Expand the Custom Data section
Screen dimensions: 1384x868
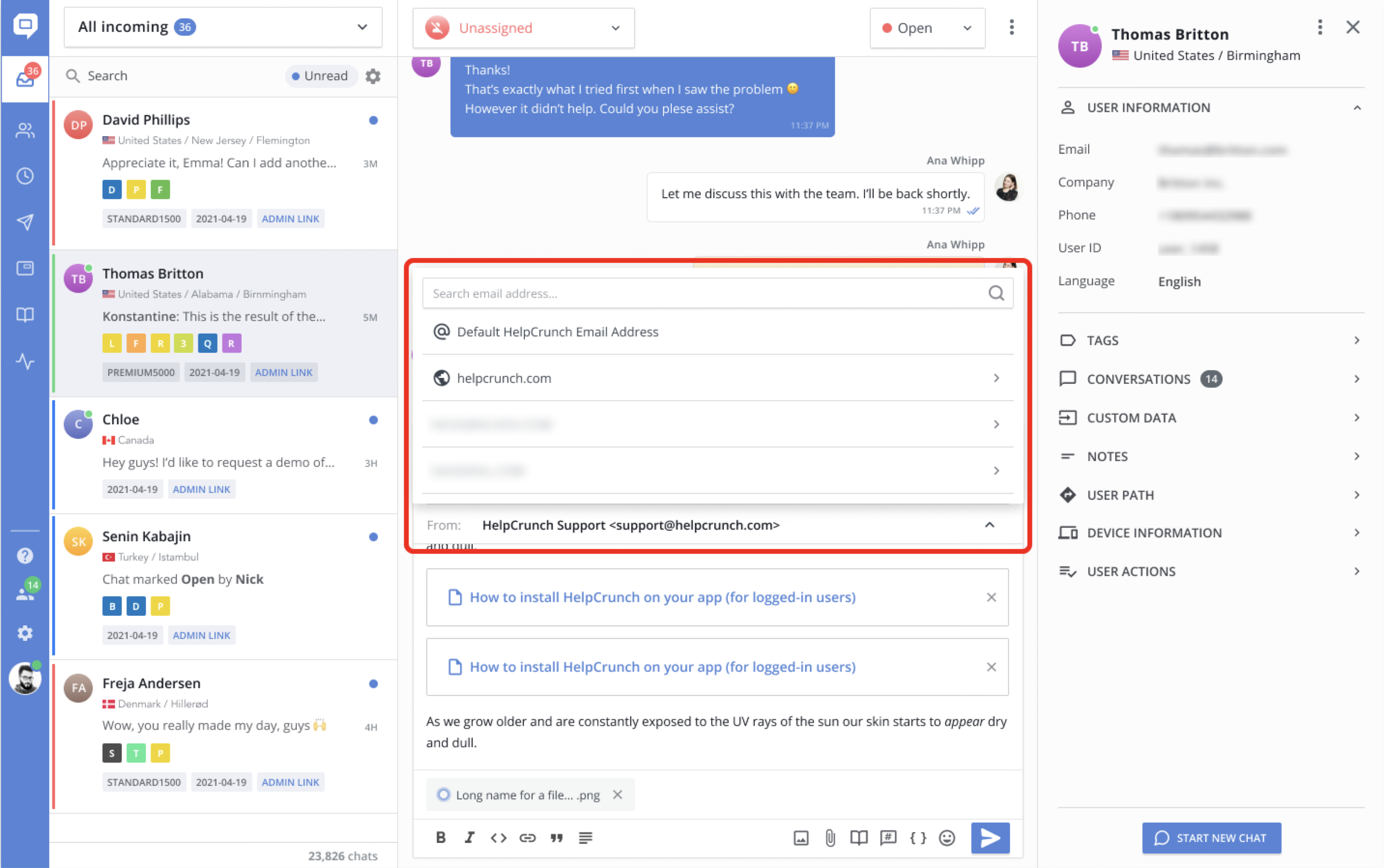point(1211,418)
